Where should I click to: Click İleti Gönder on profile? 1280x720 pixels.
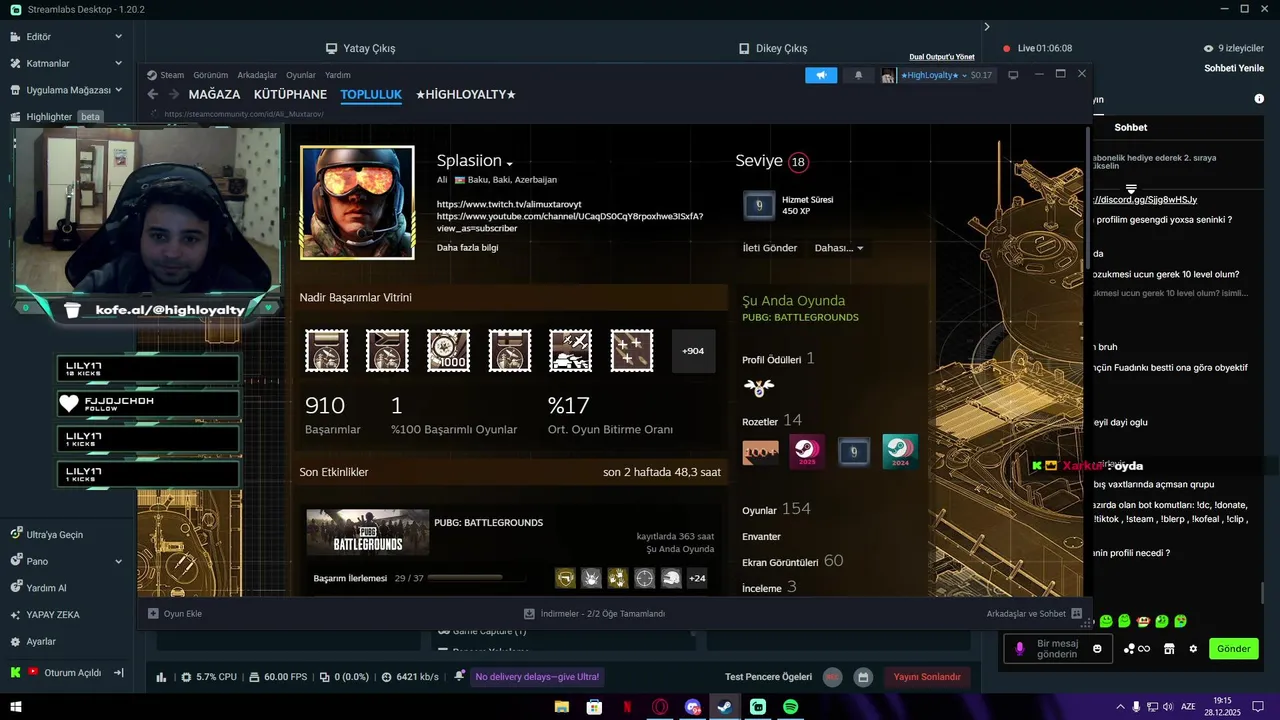(770, 248)
